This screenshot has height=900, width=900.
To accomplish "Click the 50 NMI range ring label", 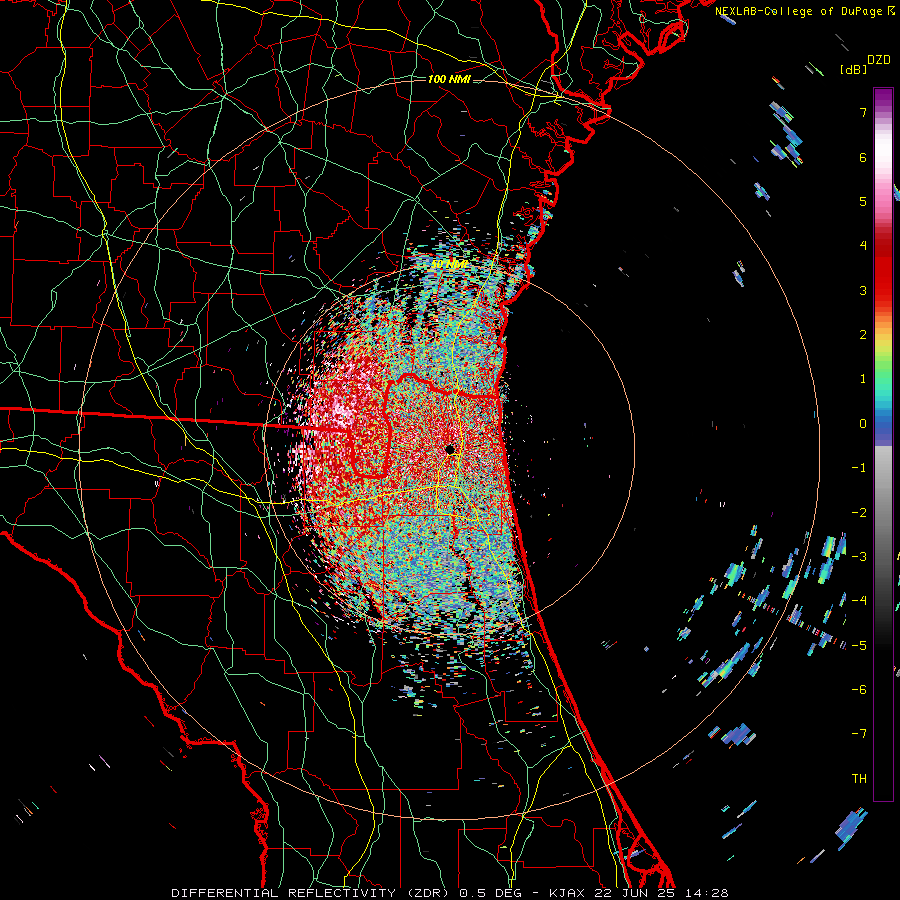I will tap(449, 264).
